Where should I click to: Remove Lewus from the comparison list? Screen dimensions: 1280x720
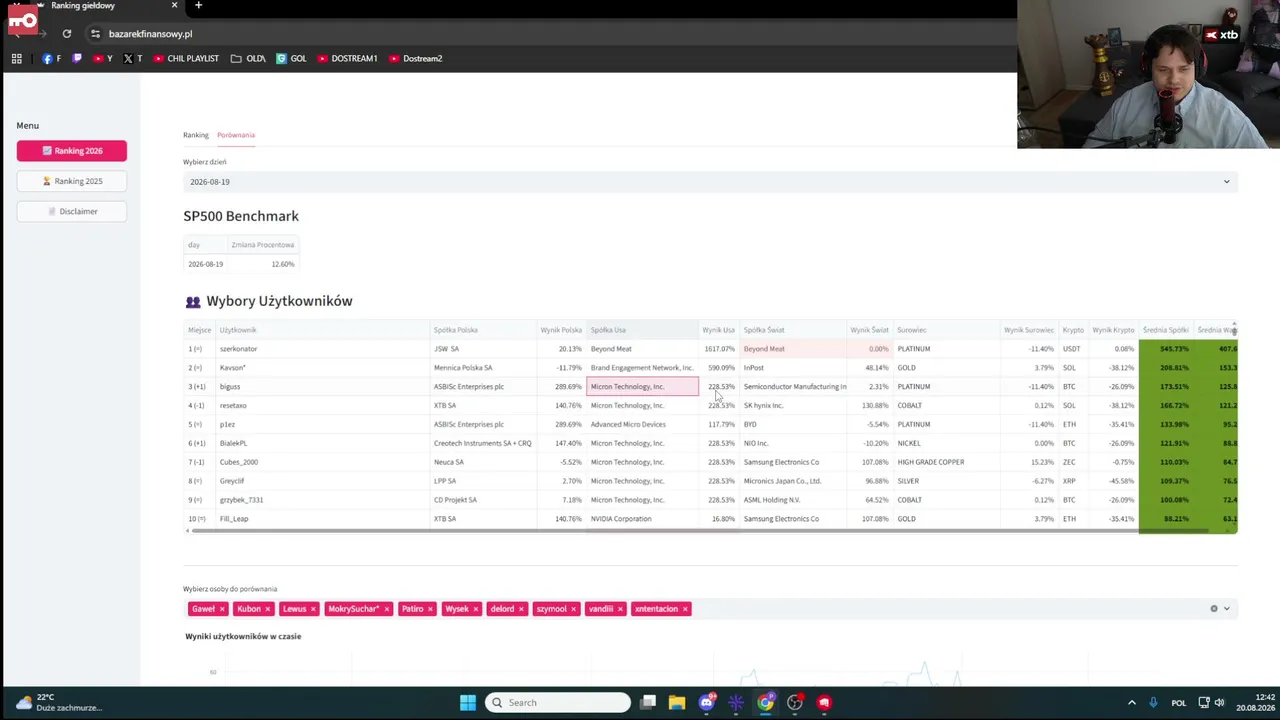tap(313, 609)
